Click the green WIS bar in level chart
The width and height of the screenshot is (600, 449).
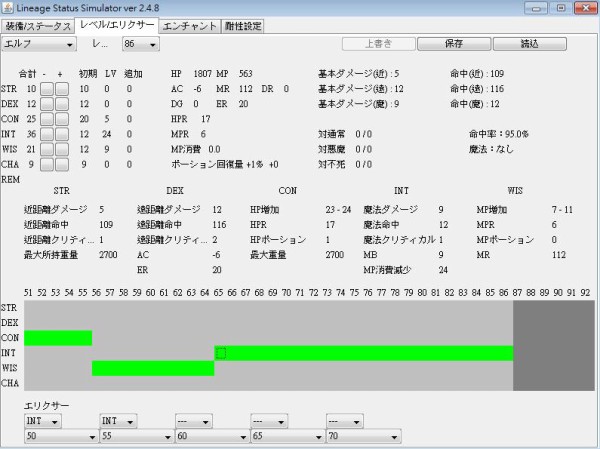153,368
